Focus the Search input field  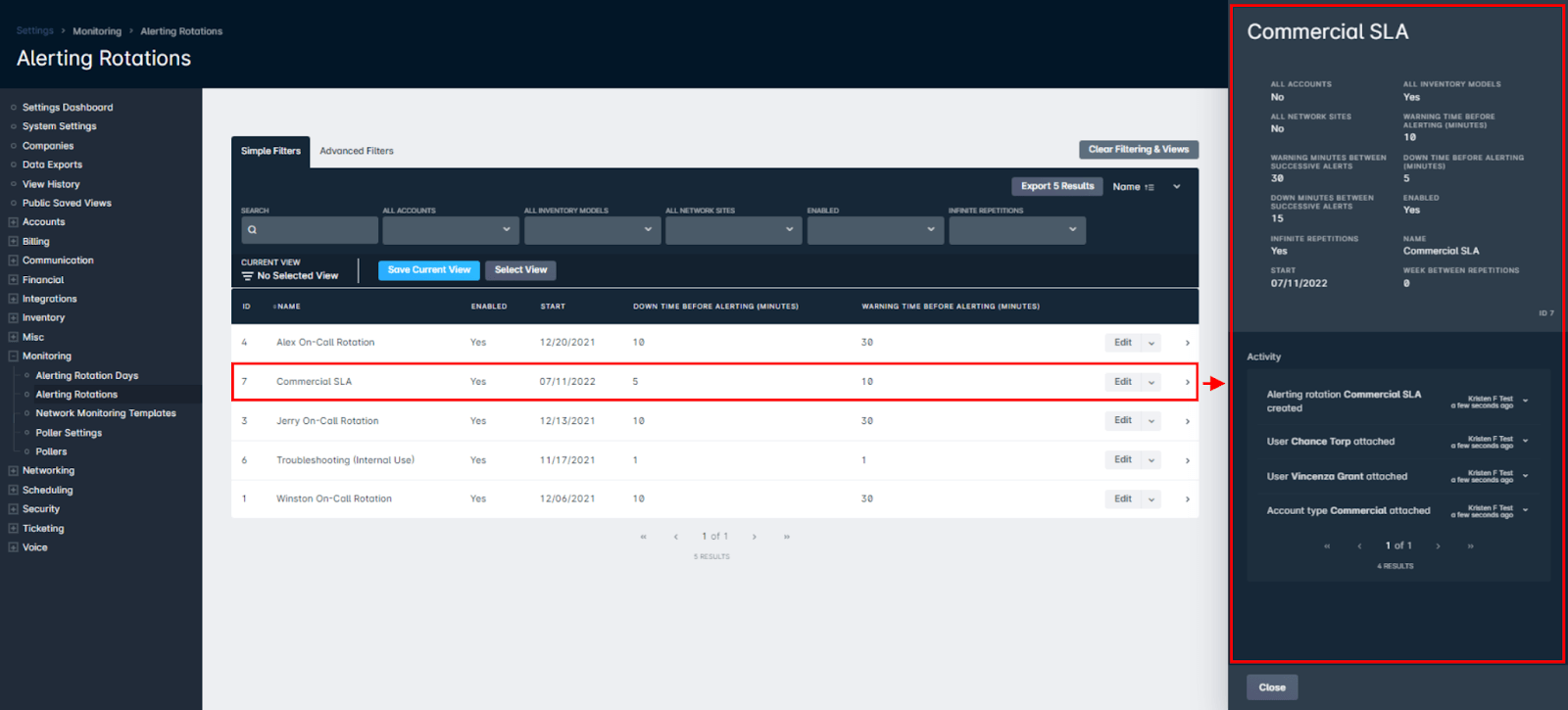(x=310, y=230)
